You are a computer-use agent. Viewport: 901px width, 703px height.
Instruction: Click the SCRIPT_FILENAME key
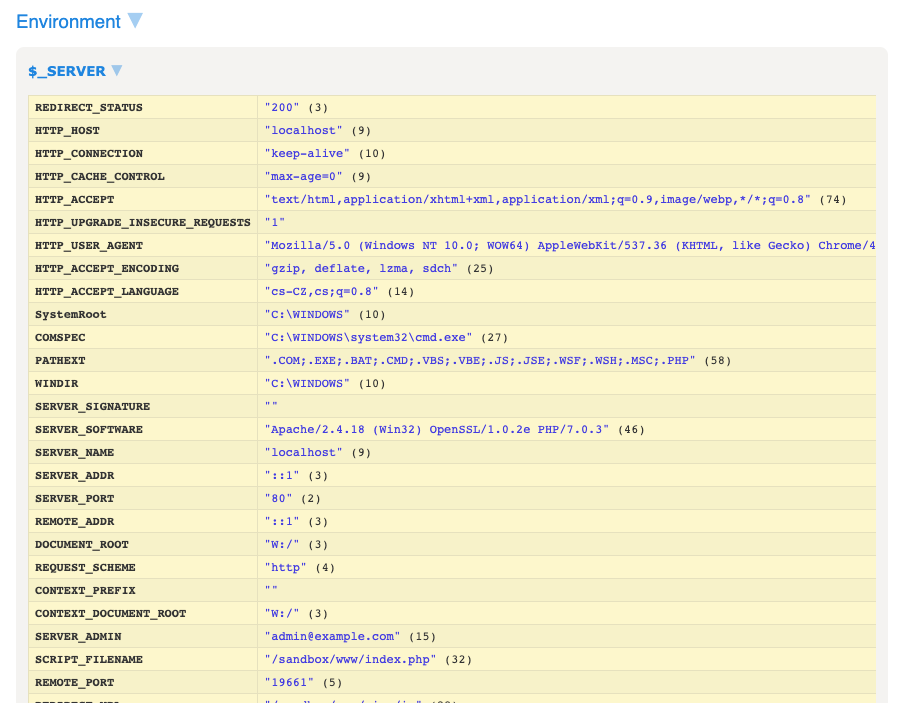pyautogui.click(x=88, y=659)
